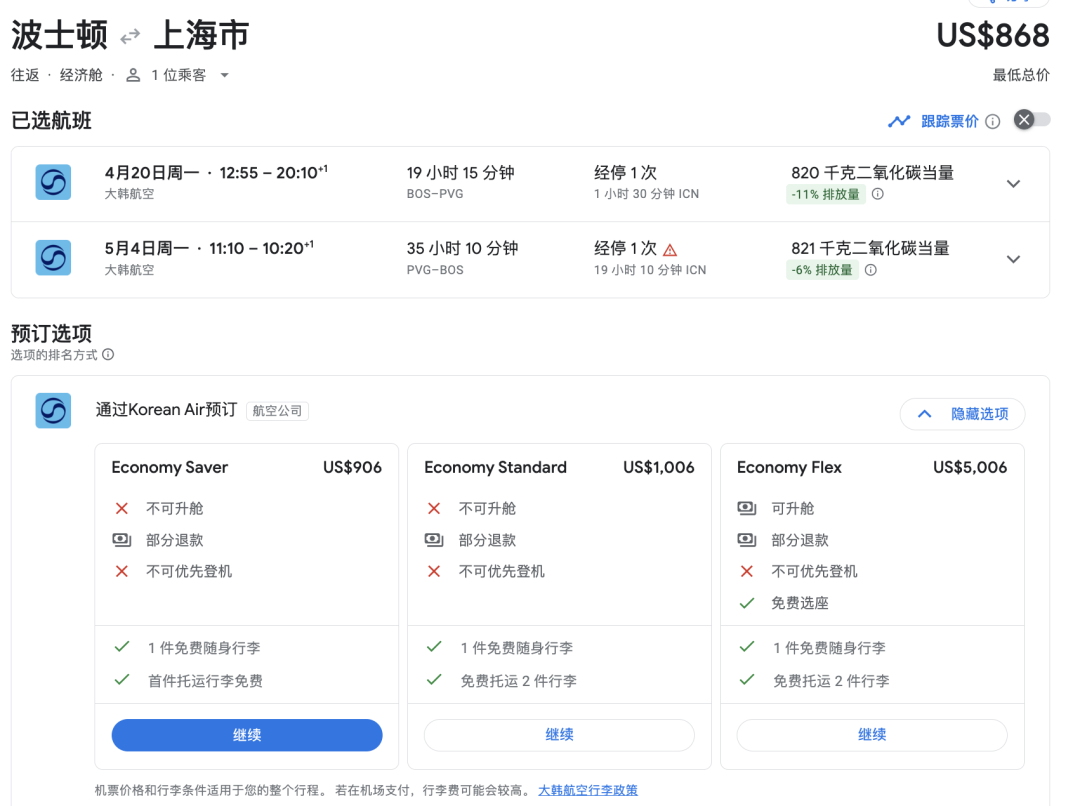Click Korean Air logo in booking options
The width and height of the screenshot is (1080, 806).
[x=53, y=410]
